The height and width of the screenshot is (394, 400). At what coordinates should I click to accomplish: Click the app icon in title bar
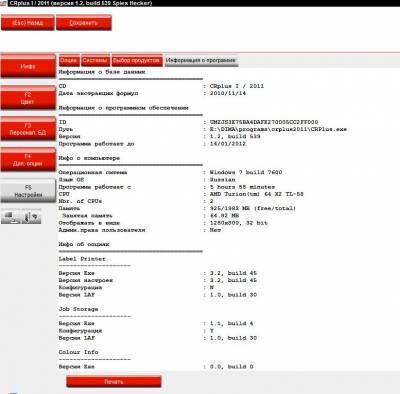[3, 3]
